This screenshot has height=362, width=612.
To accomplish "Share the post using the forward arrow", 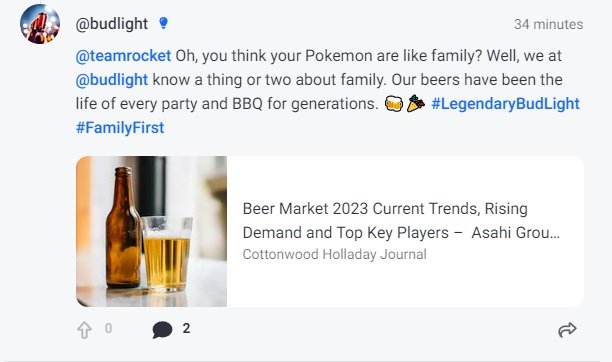I will click(567, 330).
